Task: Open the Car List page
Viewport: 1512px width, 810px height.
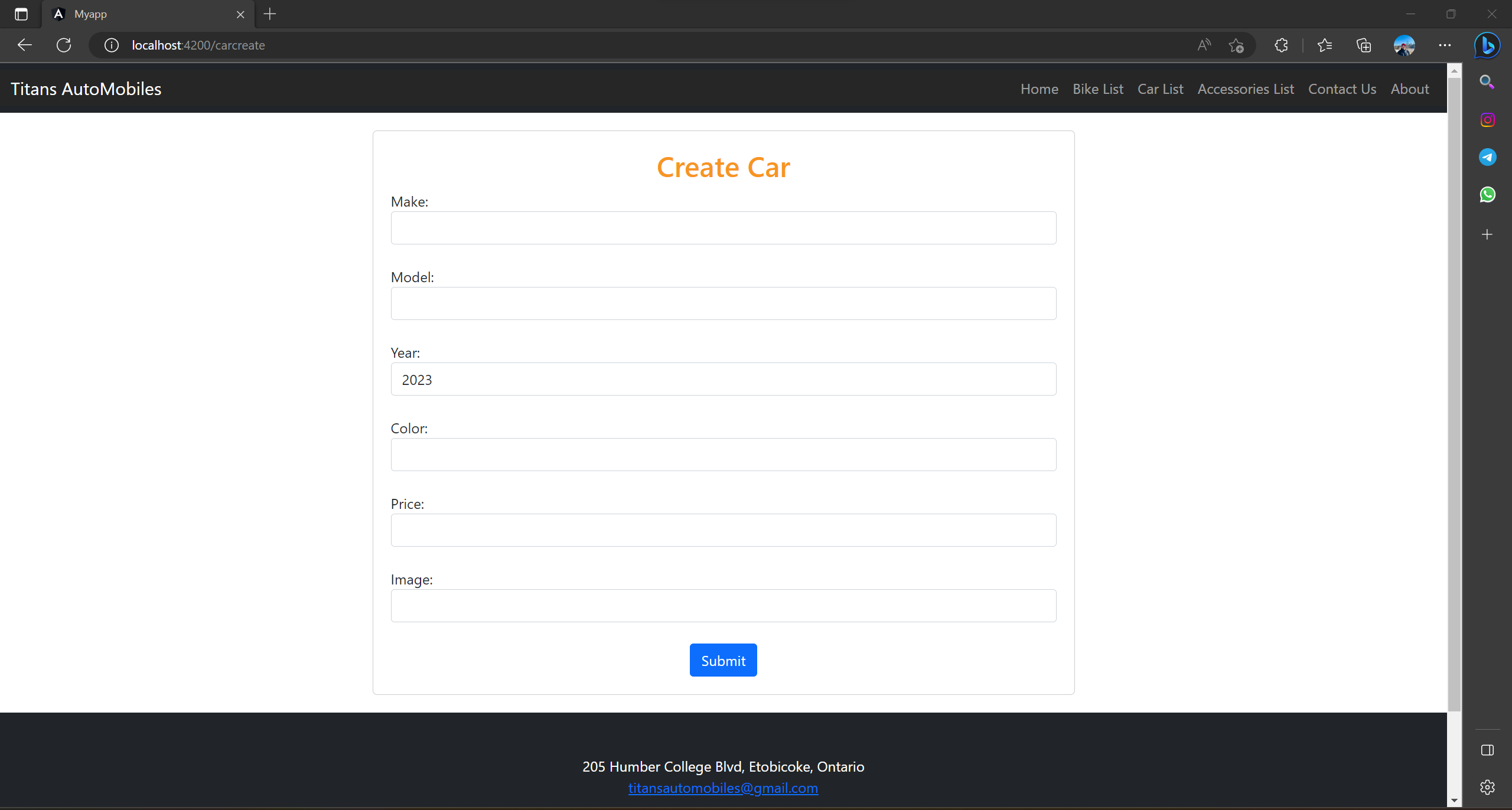Action: pos(1159,89)
